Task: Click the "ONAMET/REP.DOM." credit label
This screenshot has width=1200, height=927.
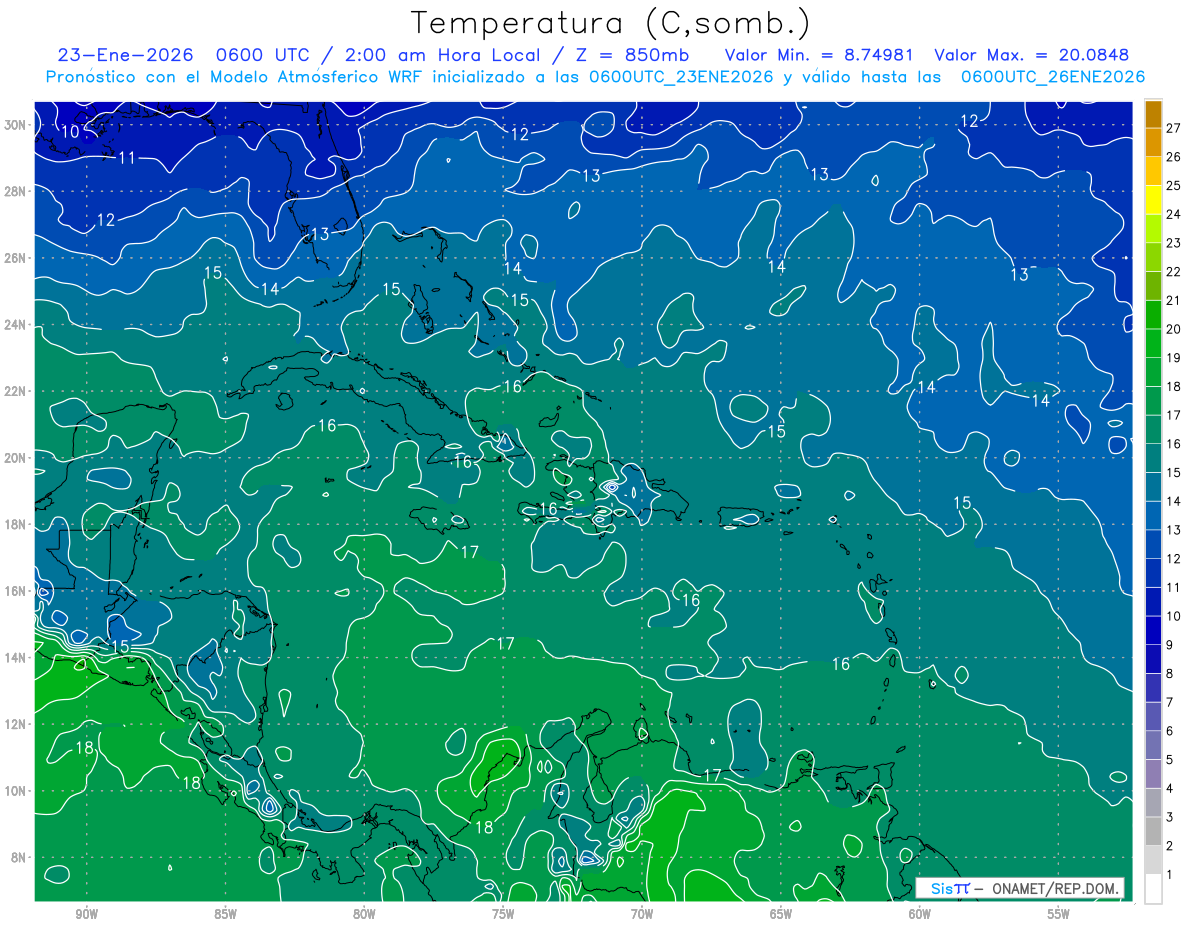Action: (x=1056, y=889)
